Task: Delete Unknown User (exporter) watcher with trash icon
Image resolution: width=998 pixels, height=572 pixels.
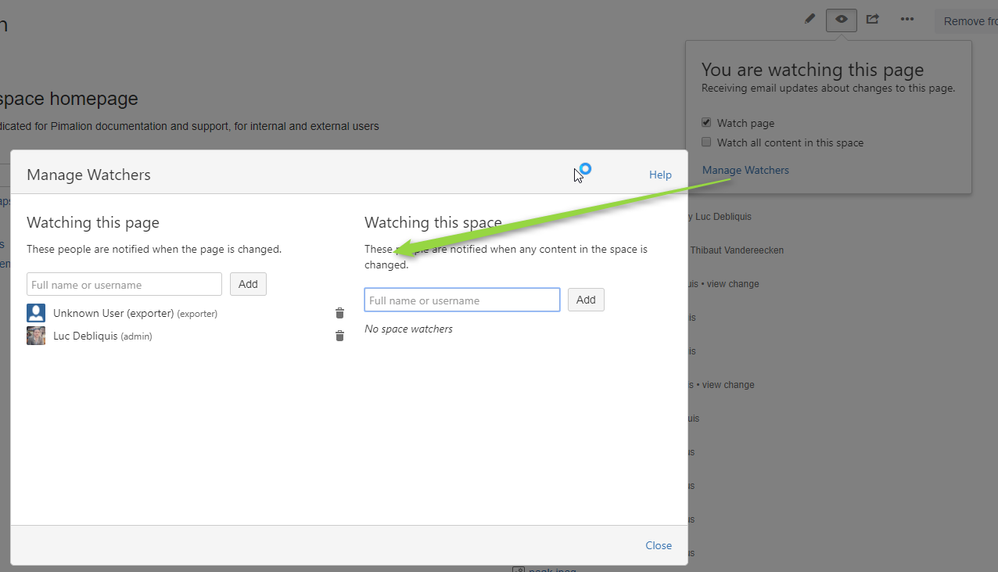Action: [x=340, y=313]
